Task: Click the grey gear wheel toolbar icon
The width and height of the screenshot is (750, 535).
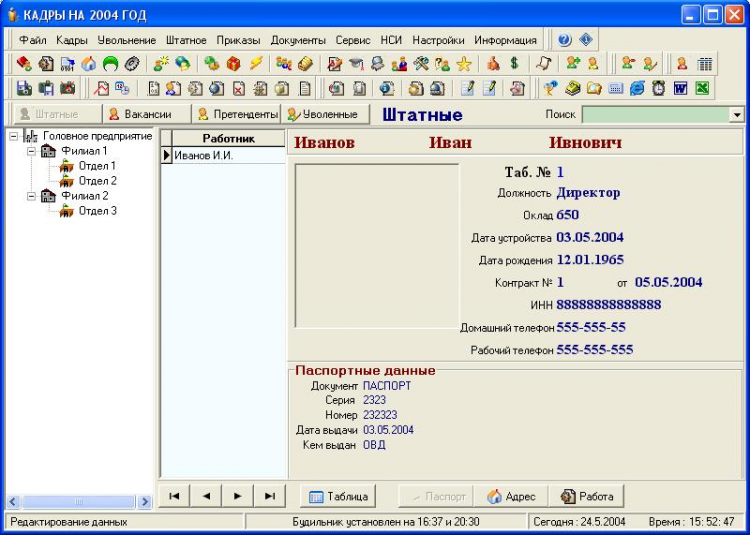Action: point(132,64)
